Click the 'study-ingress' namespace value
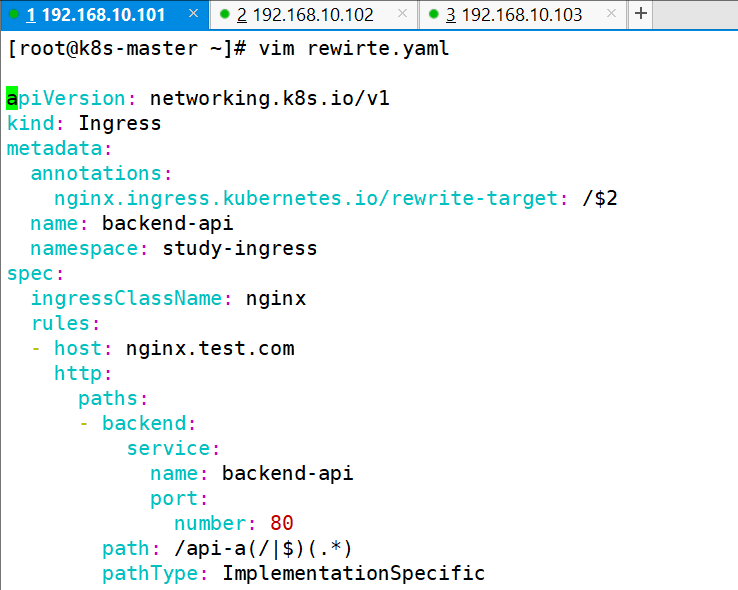738x590 pixels. pos(240,248)
